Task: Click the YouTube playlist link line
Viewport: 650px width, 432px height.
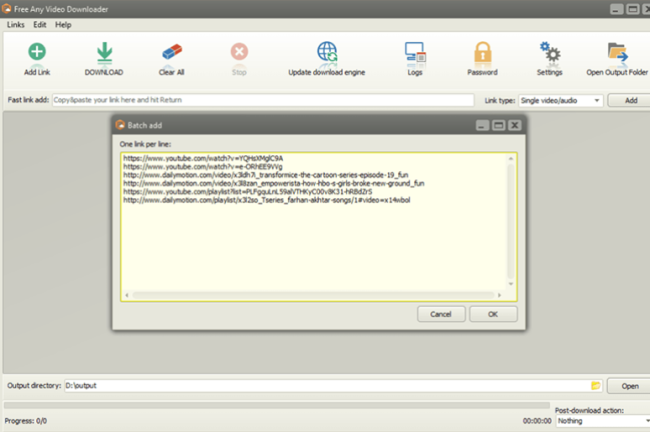Action: pyautogui.click(x=247, y=192)
